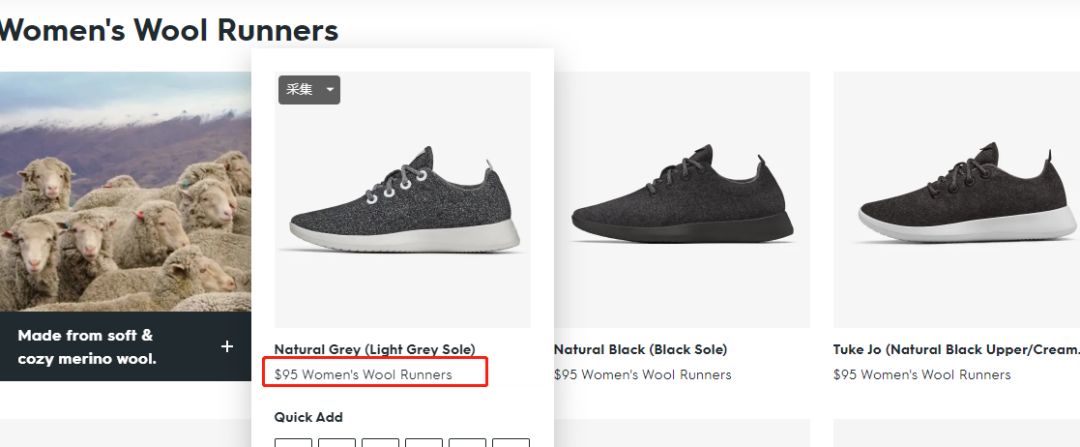The image size is (1080, 447).
Task: Open the Natural Black shoe image
Action: 682,200
